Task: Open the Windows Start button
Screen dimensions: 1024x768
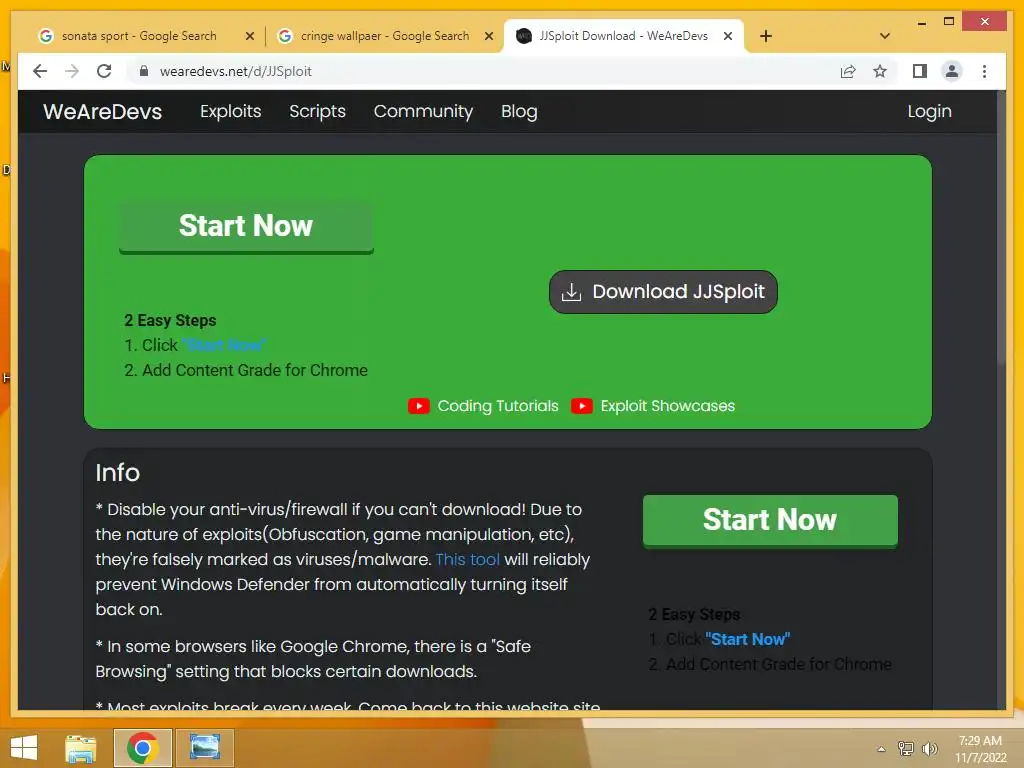Action: (x=24, y=748)
